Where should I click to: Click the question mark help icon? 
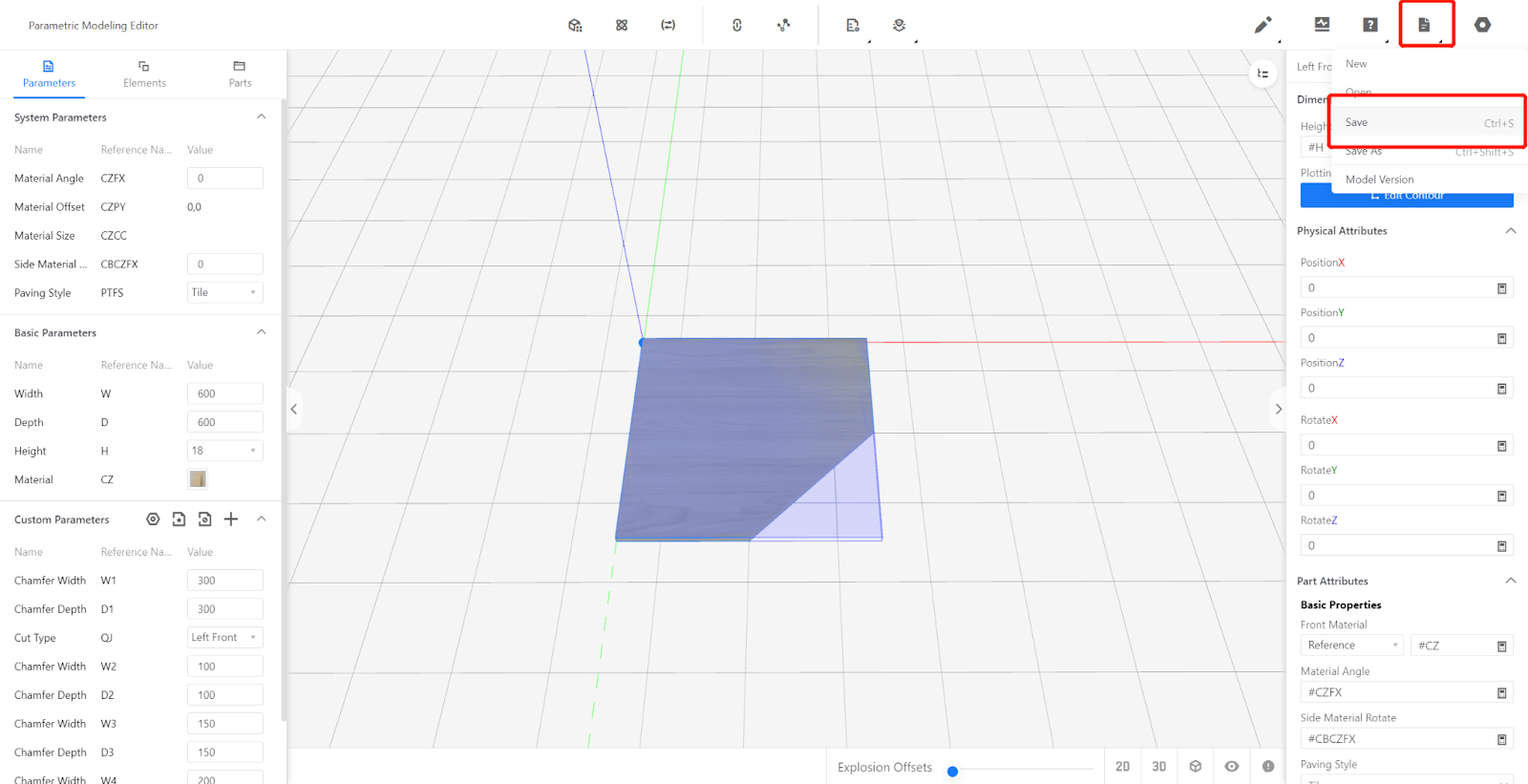(1370, 25)
